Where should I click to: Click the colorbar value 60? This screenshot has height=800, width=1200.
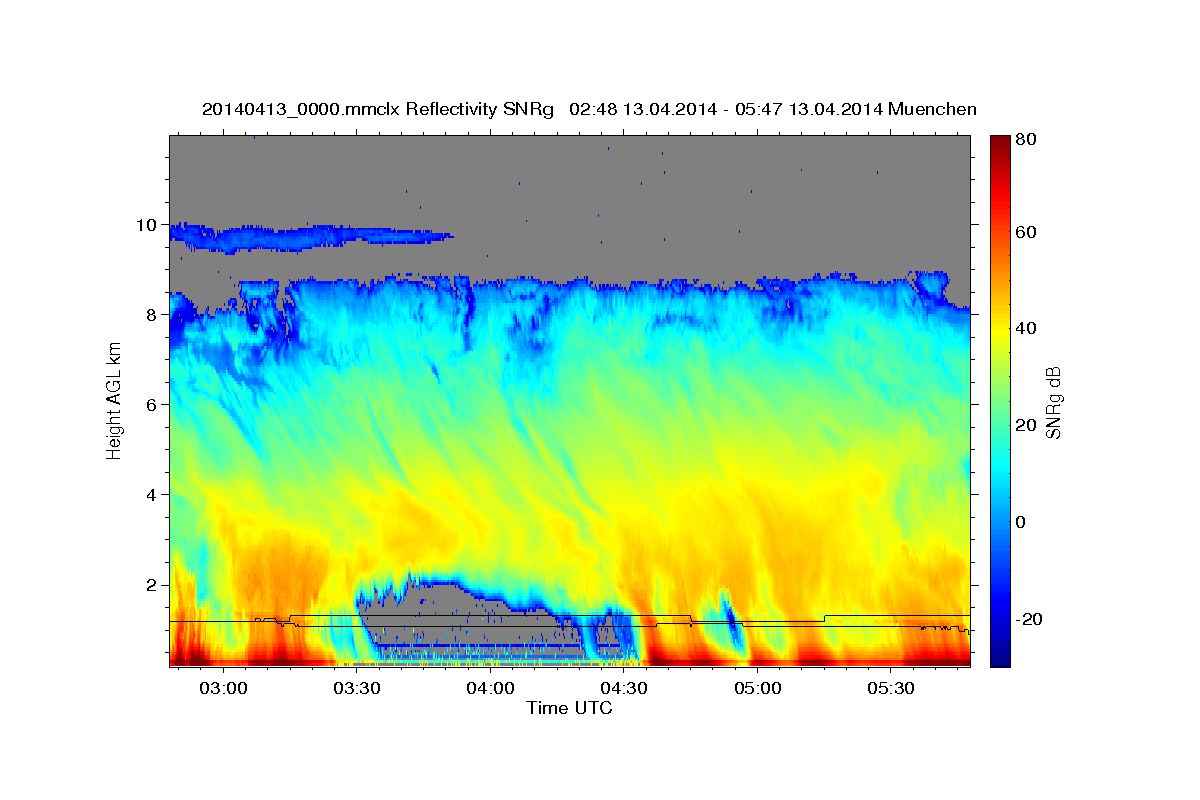point(1025,232)
